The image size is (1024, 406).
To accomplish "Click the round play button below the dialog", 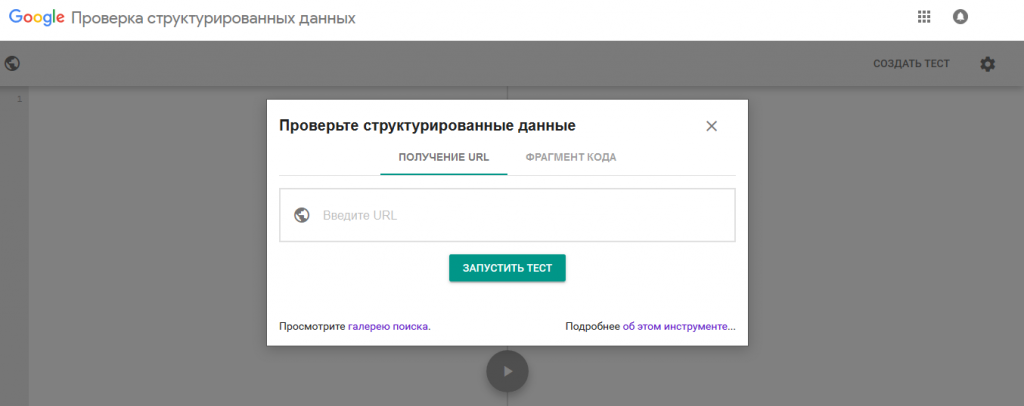I will coord(507,371).
